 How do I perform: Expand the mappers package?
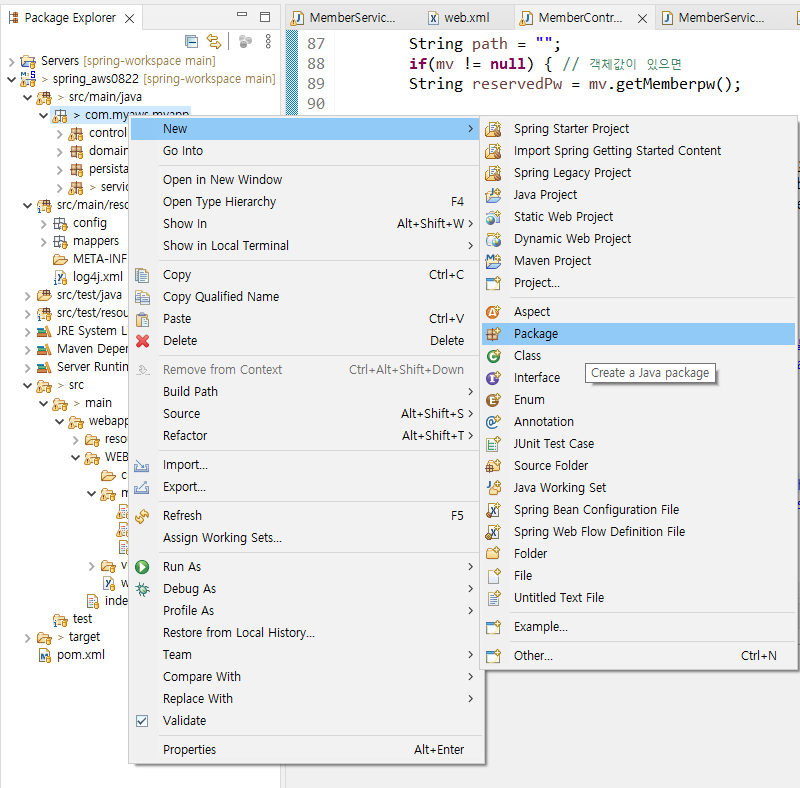[x=44, y=241]
